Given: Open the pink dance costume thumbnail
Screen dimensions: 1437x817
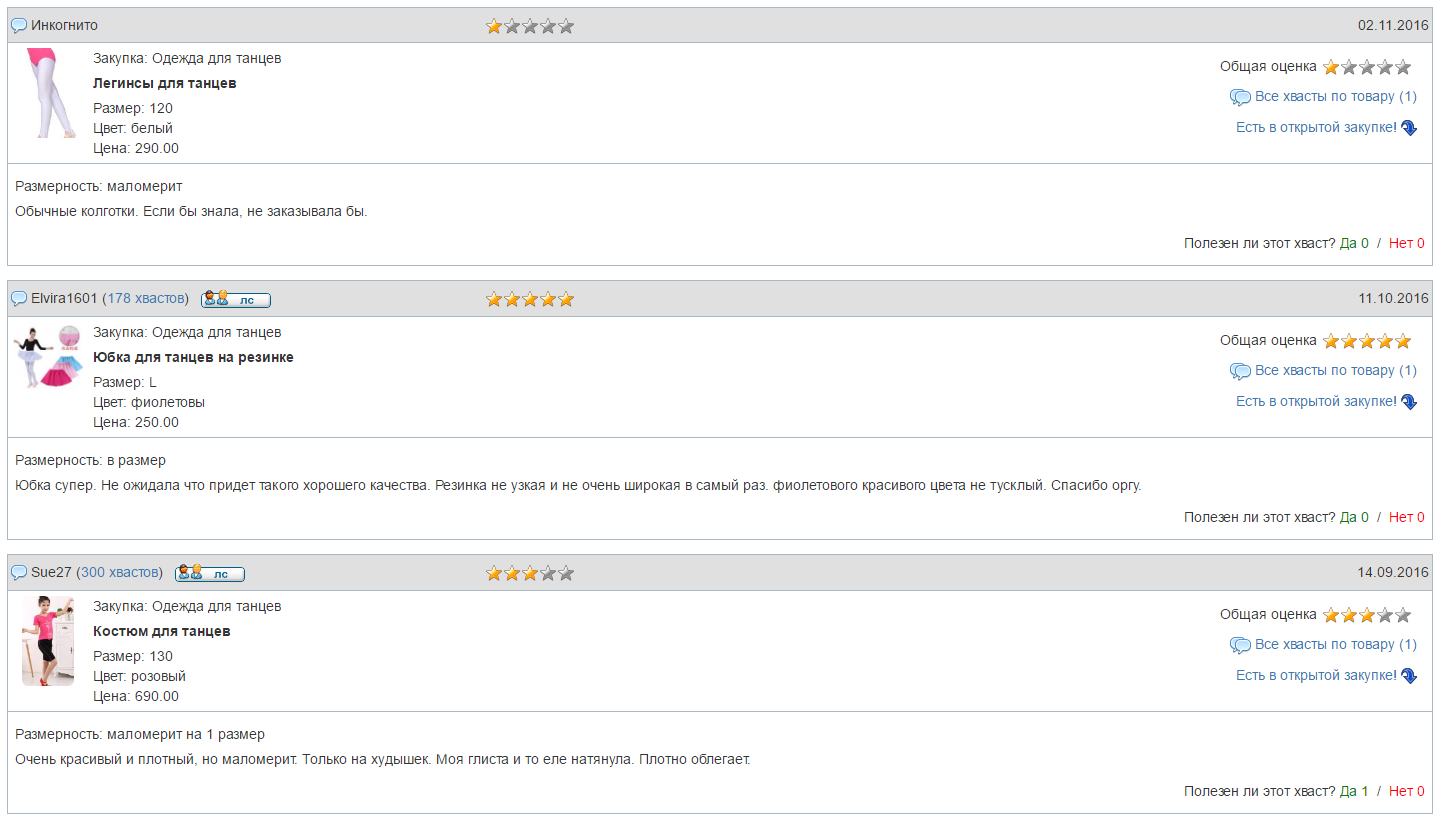Looking at the screenshot, I should tap(48, 641).
